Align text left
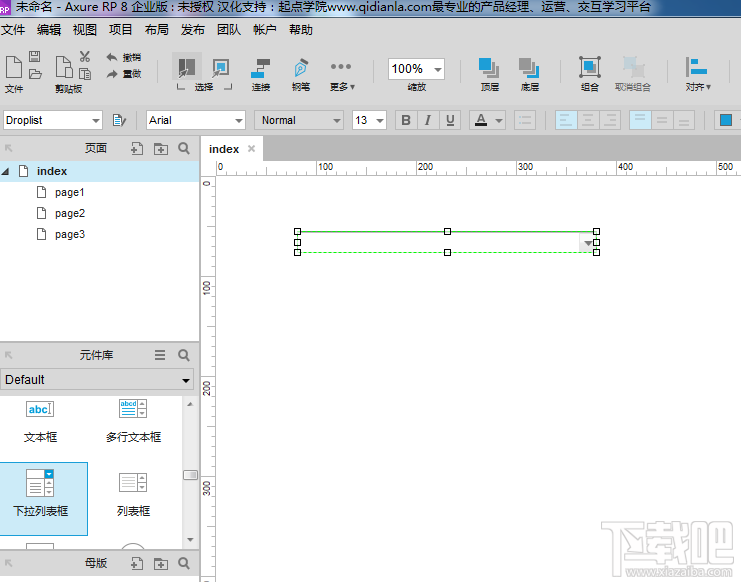This screenshot has height=582, width=741. pyautogui.click(x=566, y=120)
